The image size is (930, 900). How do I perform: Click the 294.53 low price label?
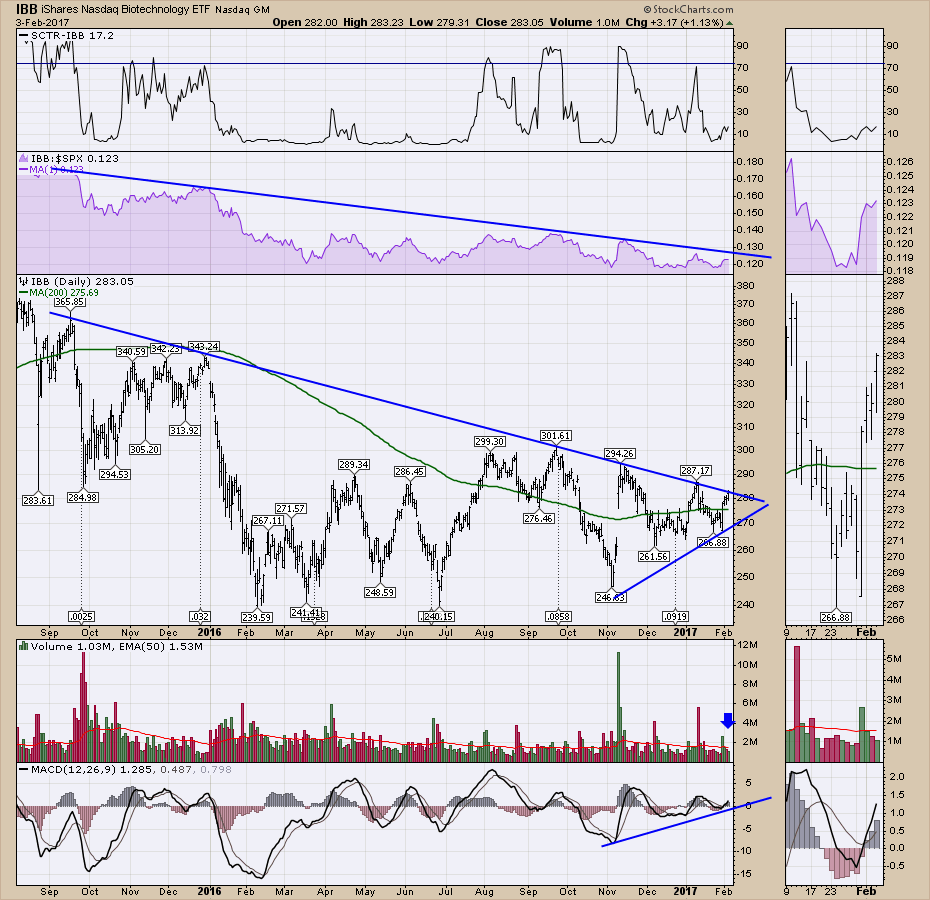(114, 474)
